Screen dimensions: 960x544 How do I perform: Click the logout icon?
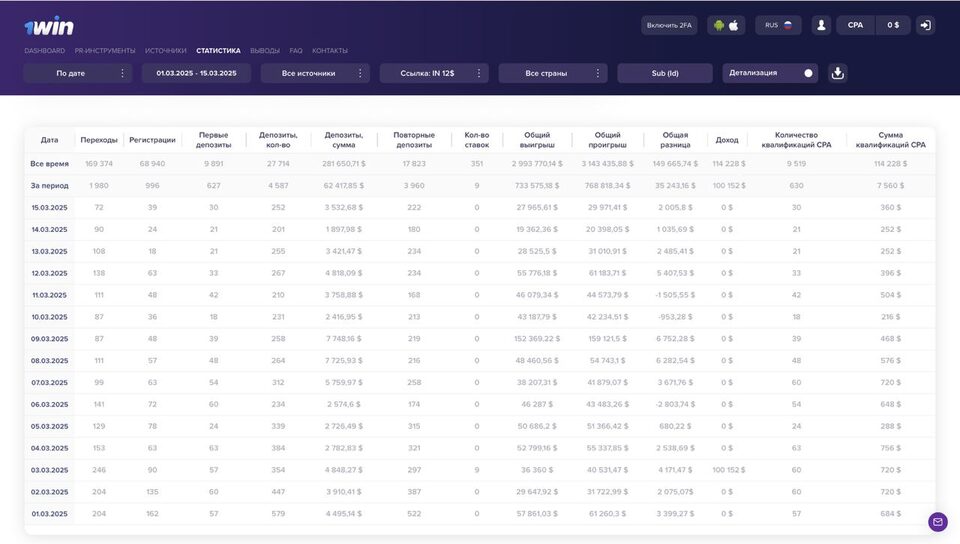point(925,25)
